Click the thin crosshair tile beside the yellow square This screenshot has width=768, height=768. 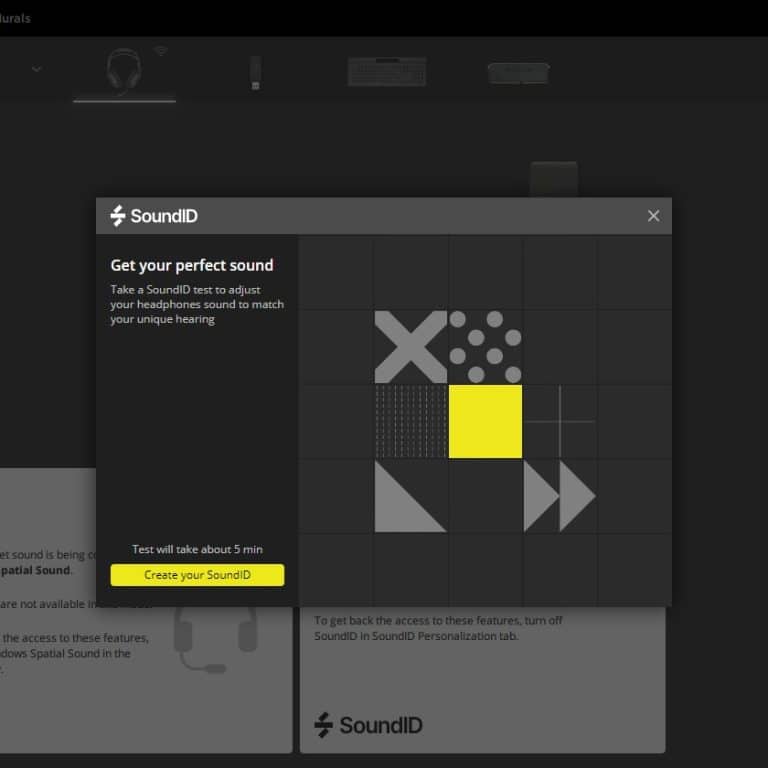point(559,421)
